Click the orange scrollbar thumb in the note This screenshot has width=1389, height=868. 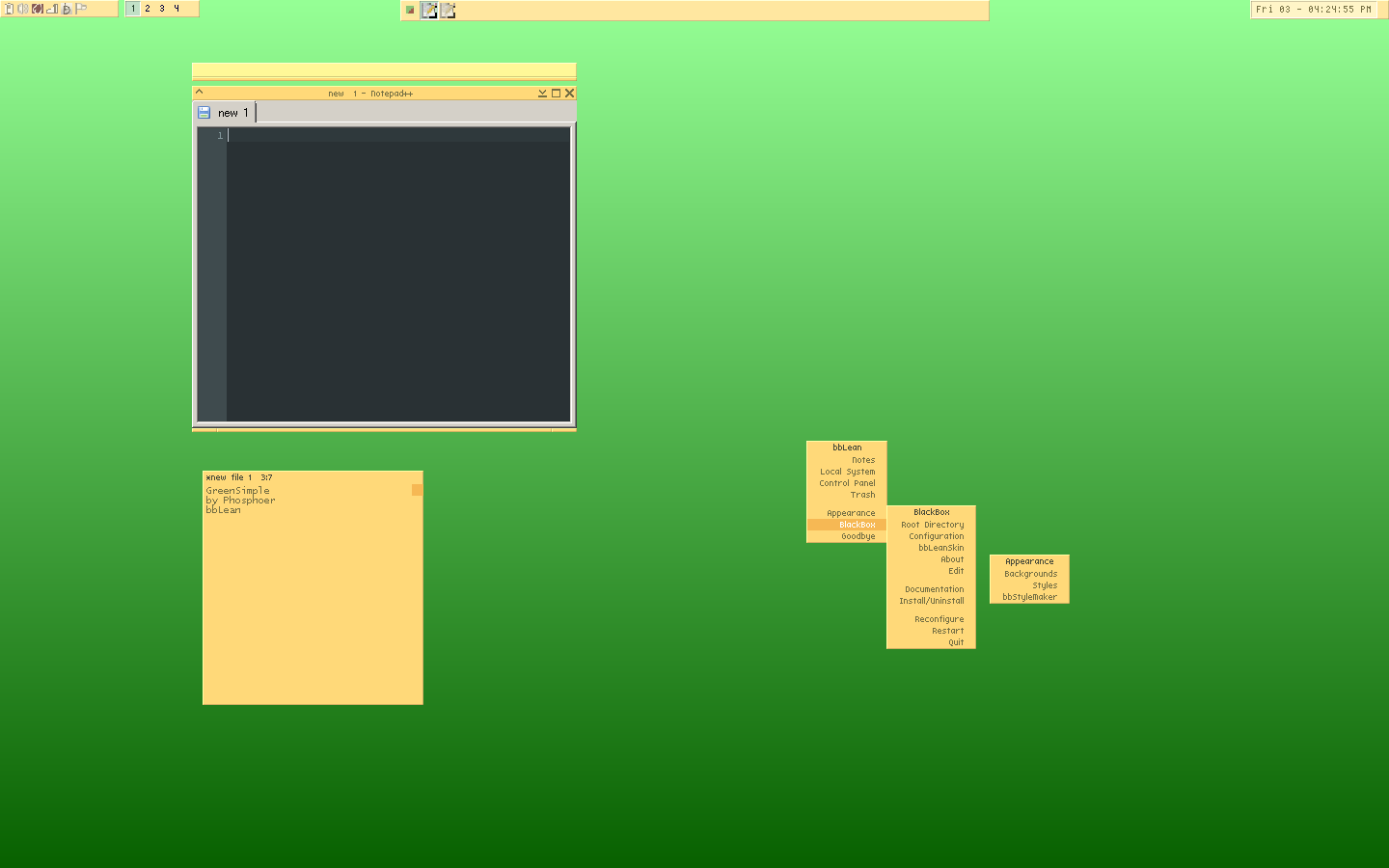click(417, 490)
